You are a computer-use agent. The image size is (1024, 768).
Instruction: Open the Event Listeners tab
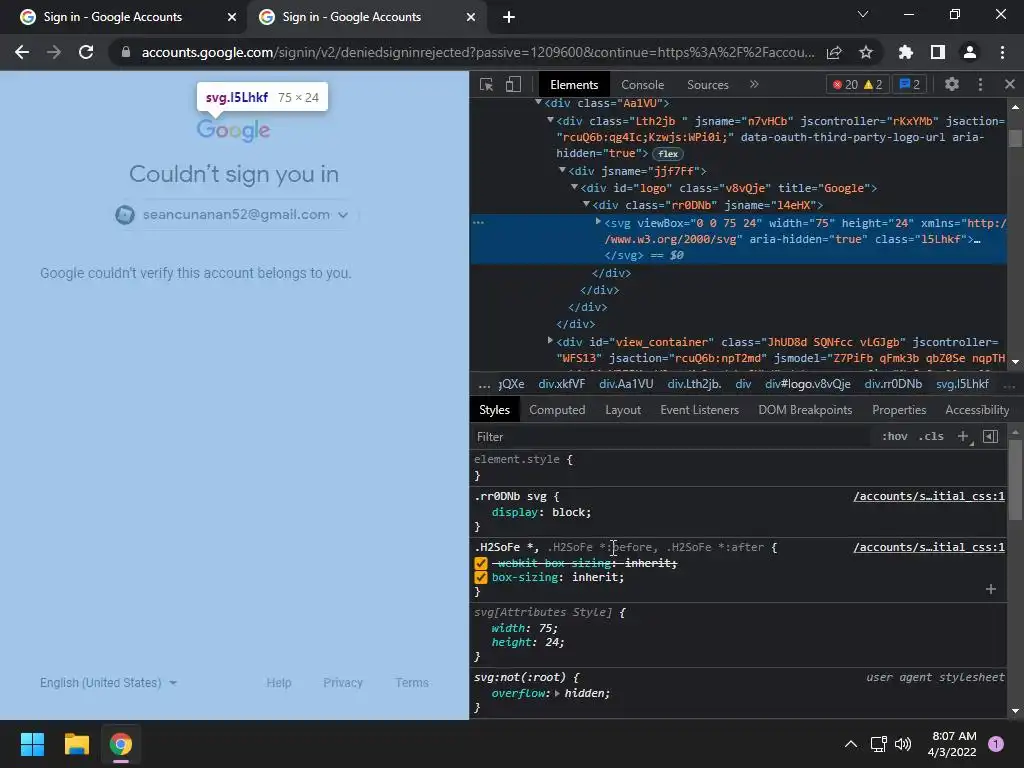(x=699, y=410)
